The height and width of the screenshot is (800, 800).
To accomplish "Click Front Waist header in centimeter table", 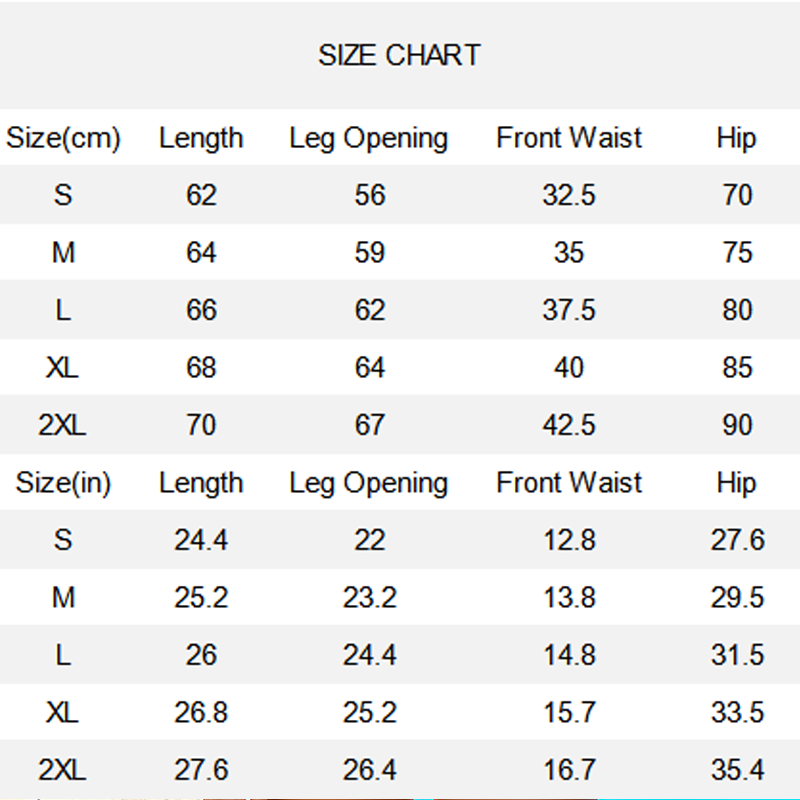I will pos(569,138).
